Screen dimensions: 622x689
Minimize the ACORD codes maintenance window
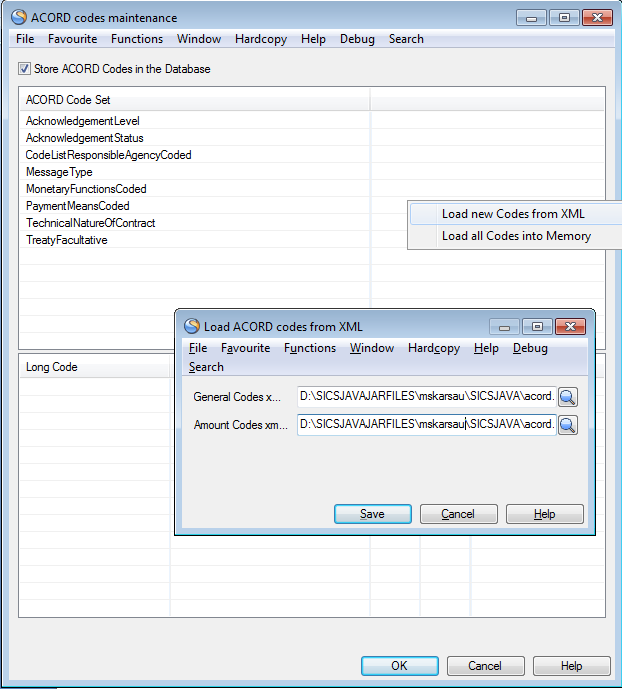(531, 18)
